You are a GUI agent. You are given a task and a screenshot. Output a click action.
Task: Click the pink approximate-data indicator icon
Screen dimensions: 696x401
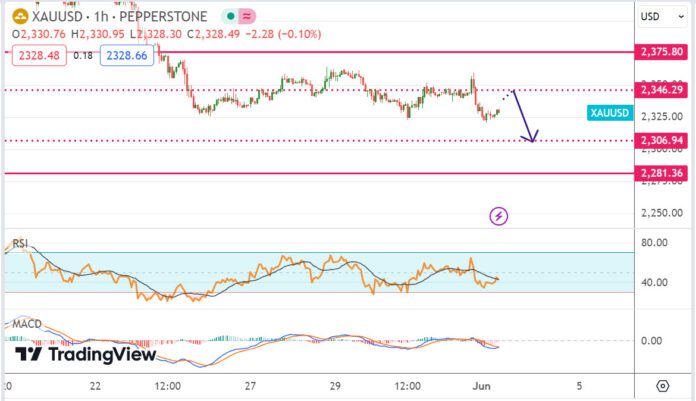[247, 17]
